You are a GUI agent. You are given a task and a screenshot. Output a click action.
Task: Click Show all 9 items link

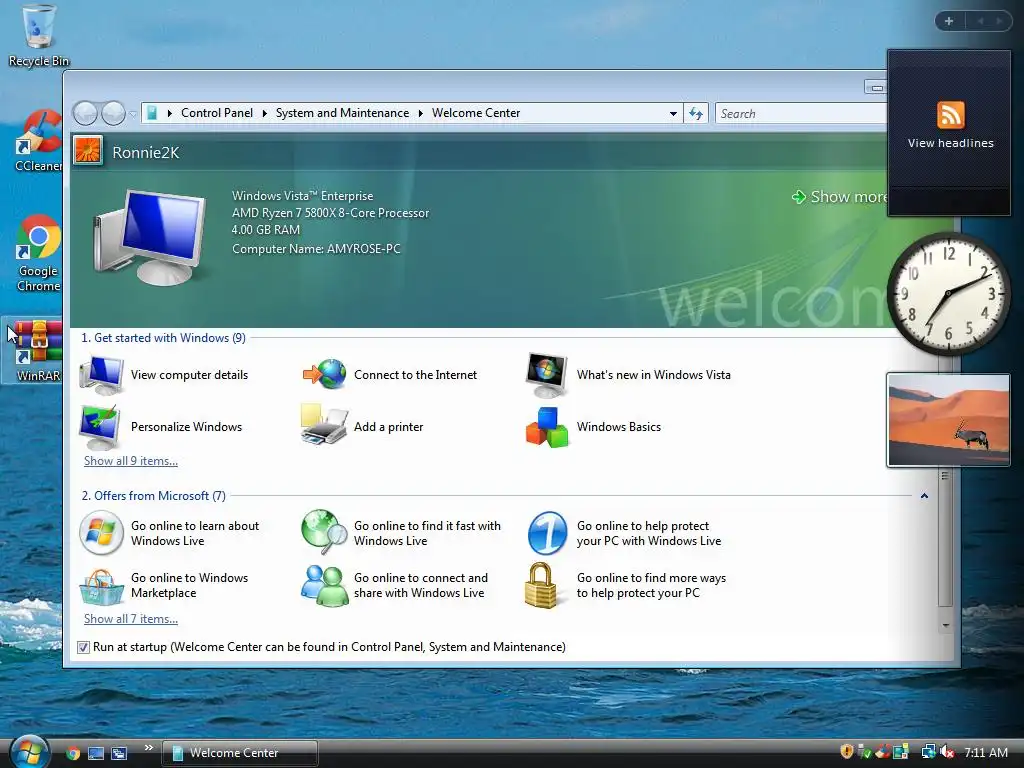tap(131, 461)
